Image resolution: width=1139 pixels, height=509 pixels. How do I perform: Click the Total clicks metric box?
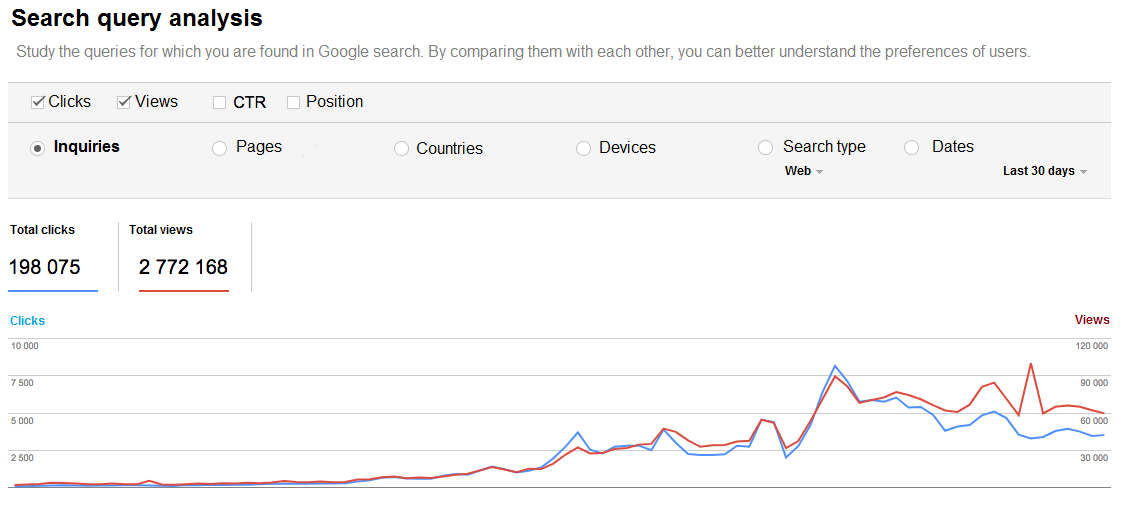(x=54, y=256)
